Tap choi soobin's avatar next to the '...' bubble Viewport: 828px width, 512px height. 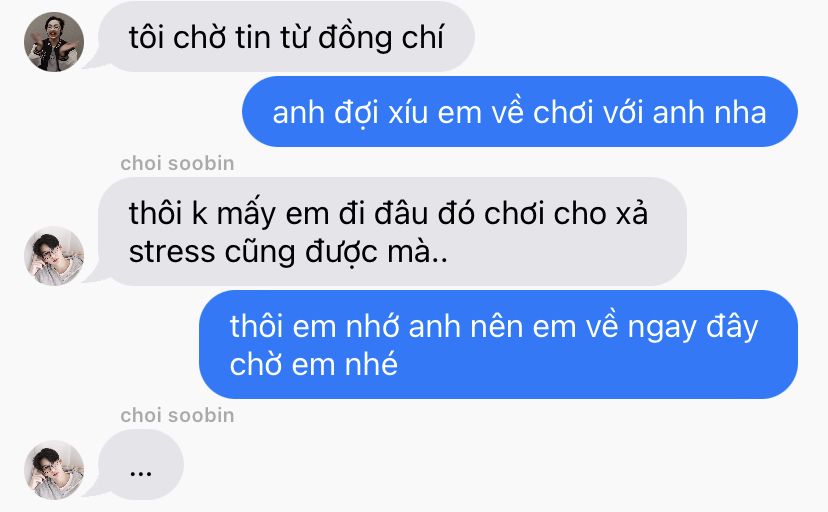[54, 470]
